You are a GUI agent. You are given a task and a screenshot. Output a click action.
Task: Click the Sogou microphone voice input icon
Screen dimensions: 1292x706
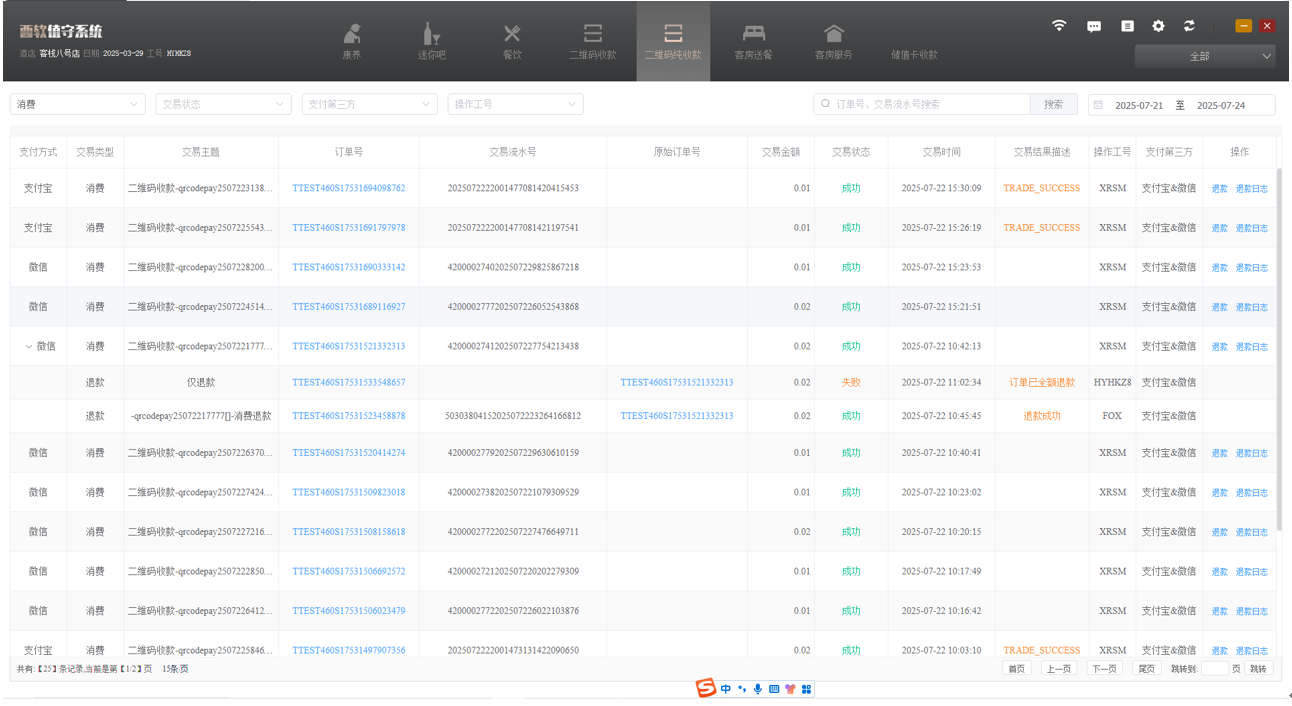coord(758,689)
